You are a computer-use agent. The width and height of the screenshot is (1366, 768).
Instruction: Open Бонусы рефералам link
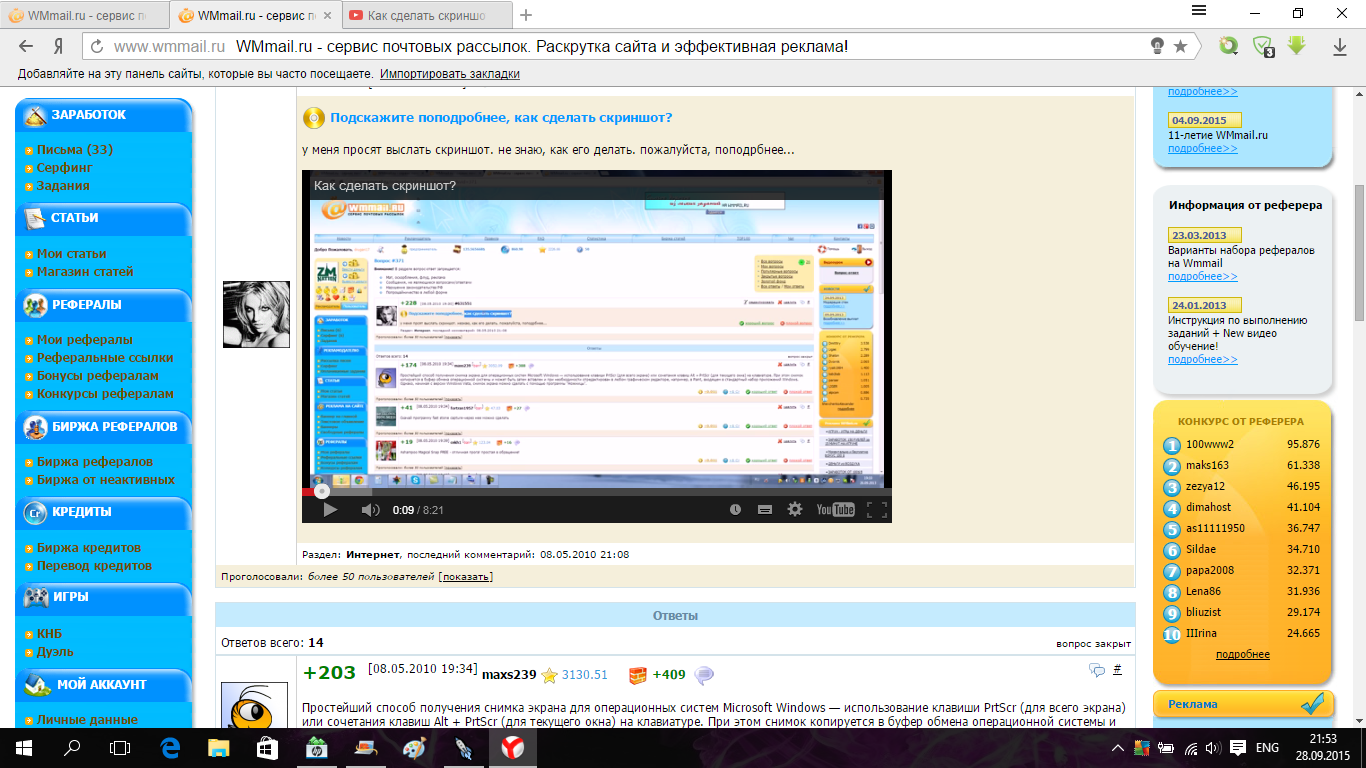pos(97,376)
